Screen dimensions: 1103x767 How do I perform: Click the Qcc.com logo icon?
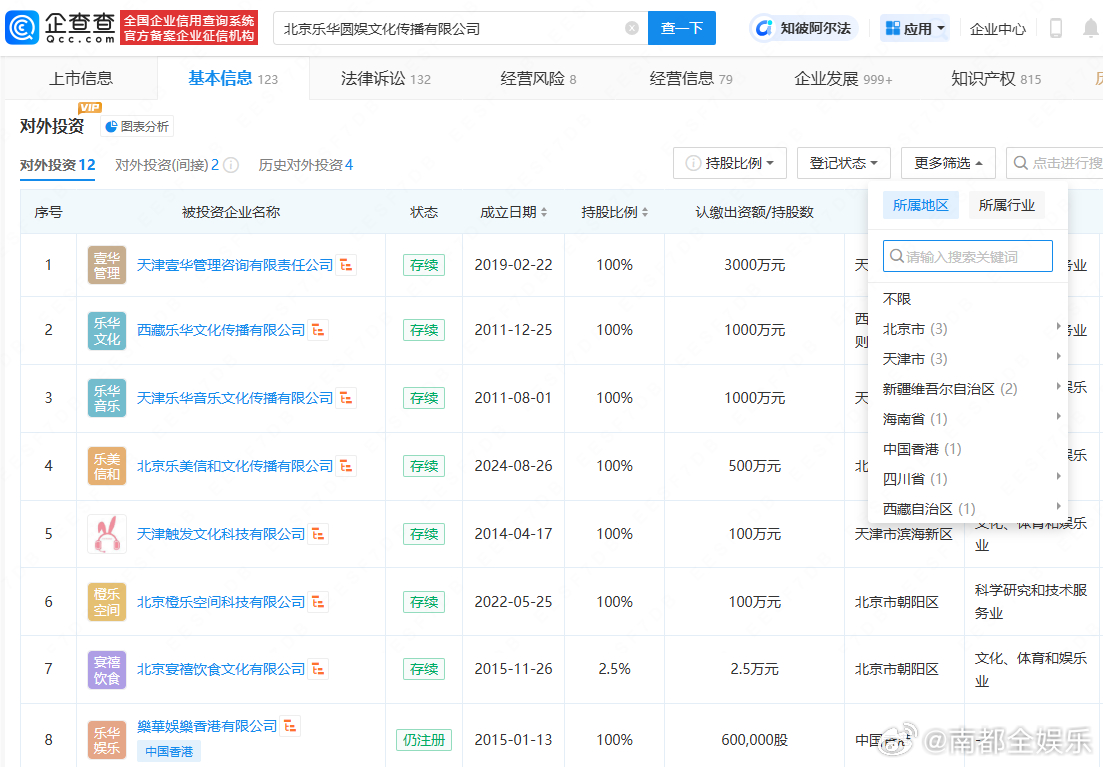pyautogui.click(x=22, y=28)
